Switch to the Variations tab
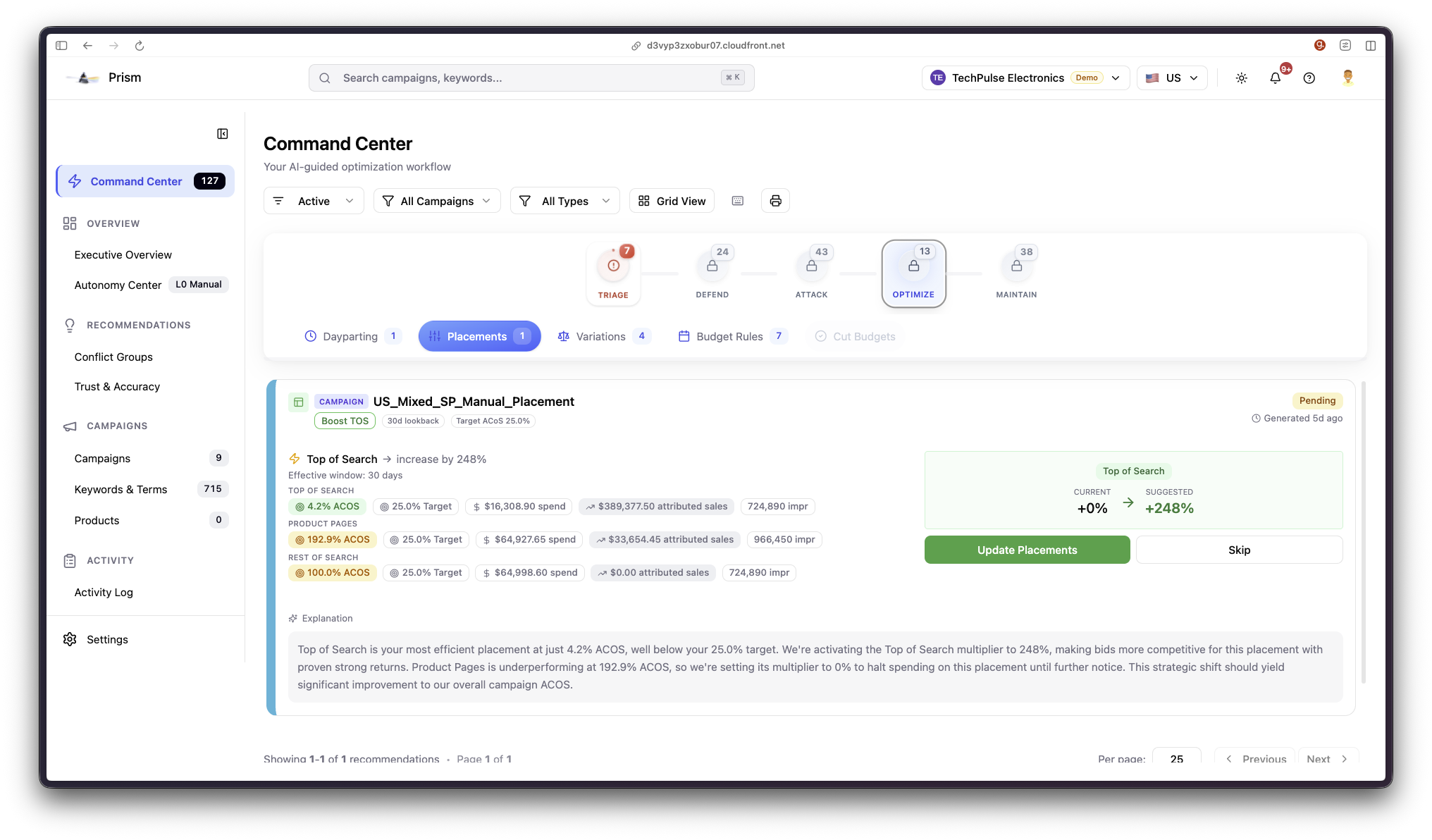 pos(603,336)
